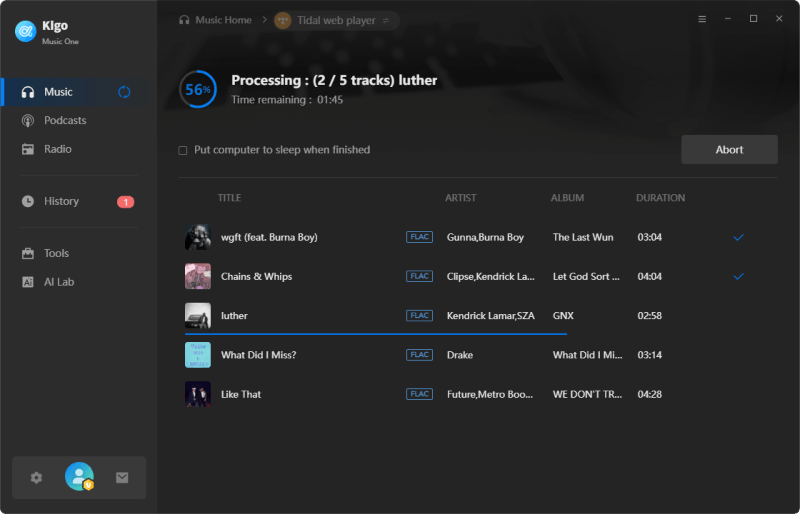800x514 pixels.
Task: Click the FLAC badge on luther track
Action: point(419,316)
